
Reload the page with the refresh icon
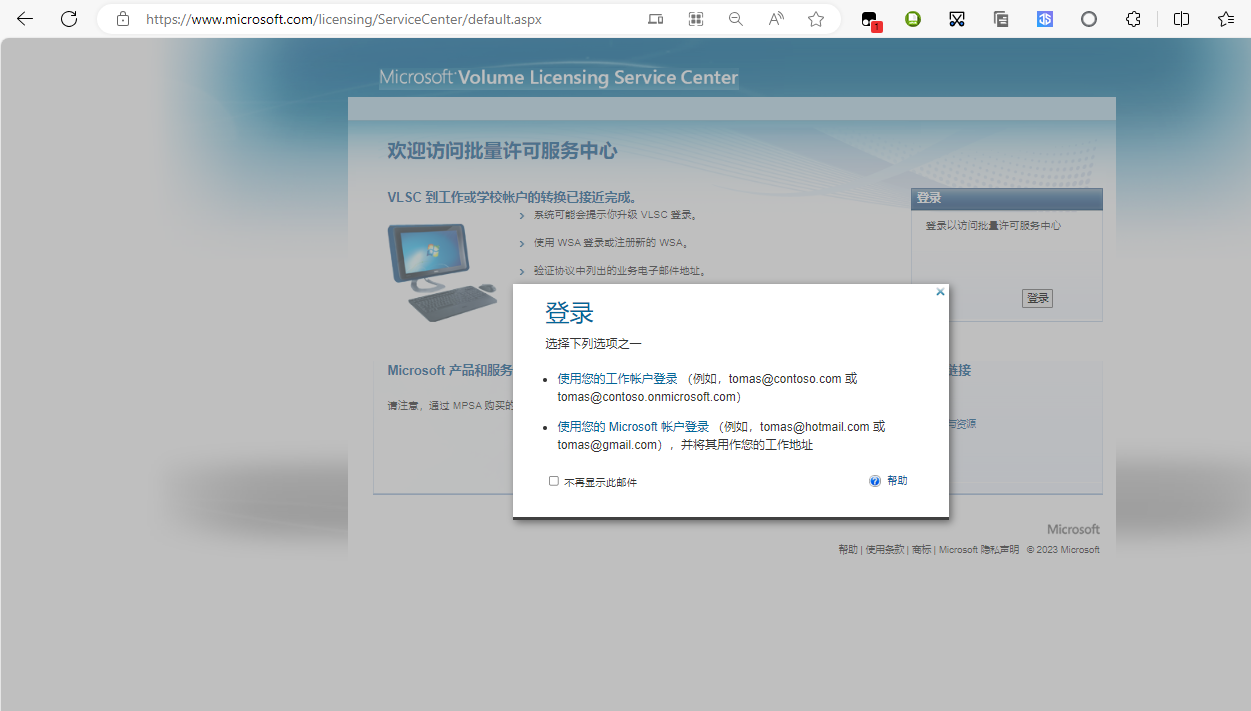coord(69,19)
